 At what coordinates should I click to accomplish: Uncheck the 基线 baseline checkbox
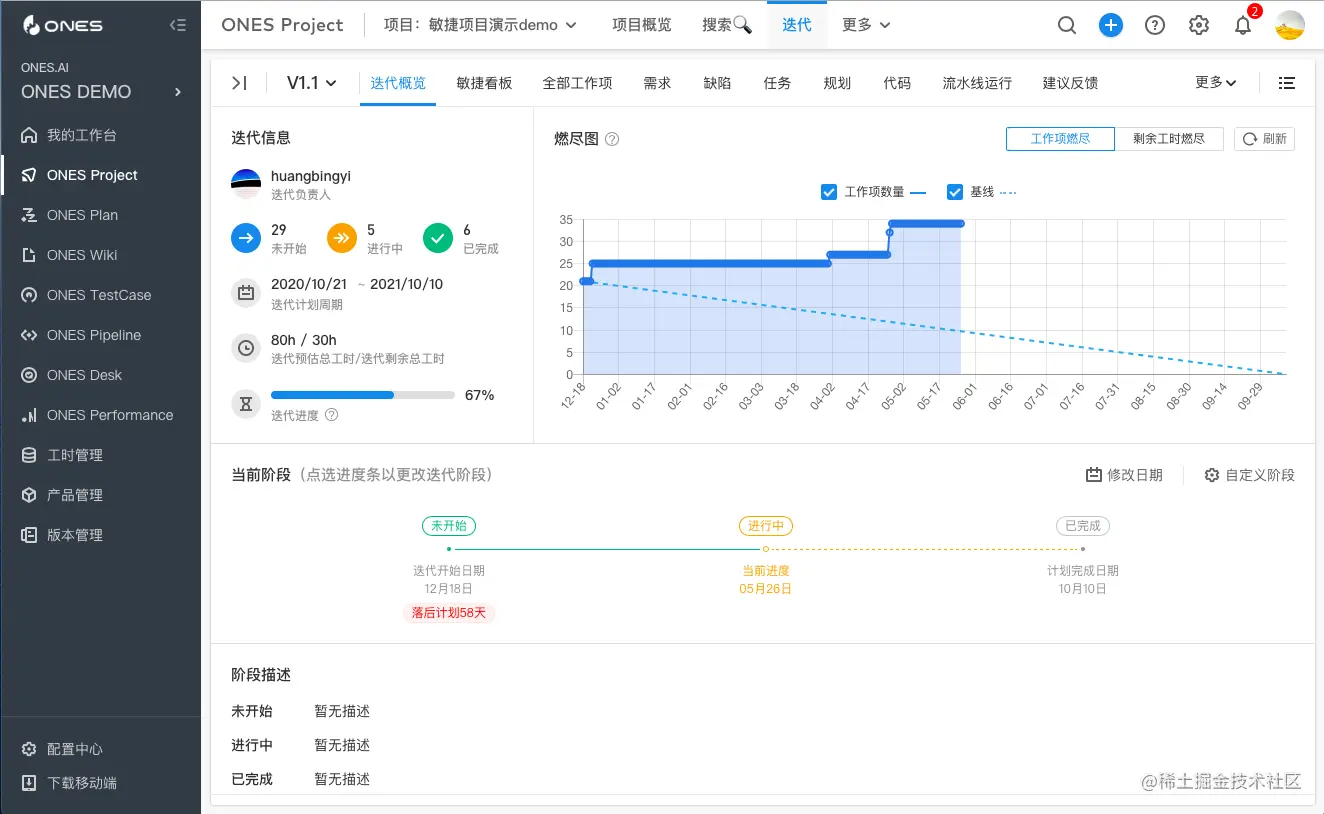(x=955, y=191)
